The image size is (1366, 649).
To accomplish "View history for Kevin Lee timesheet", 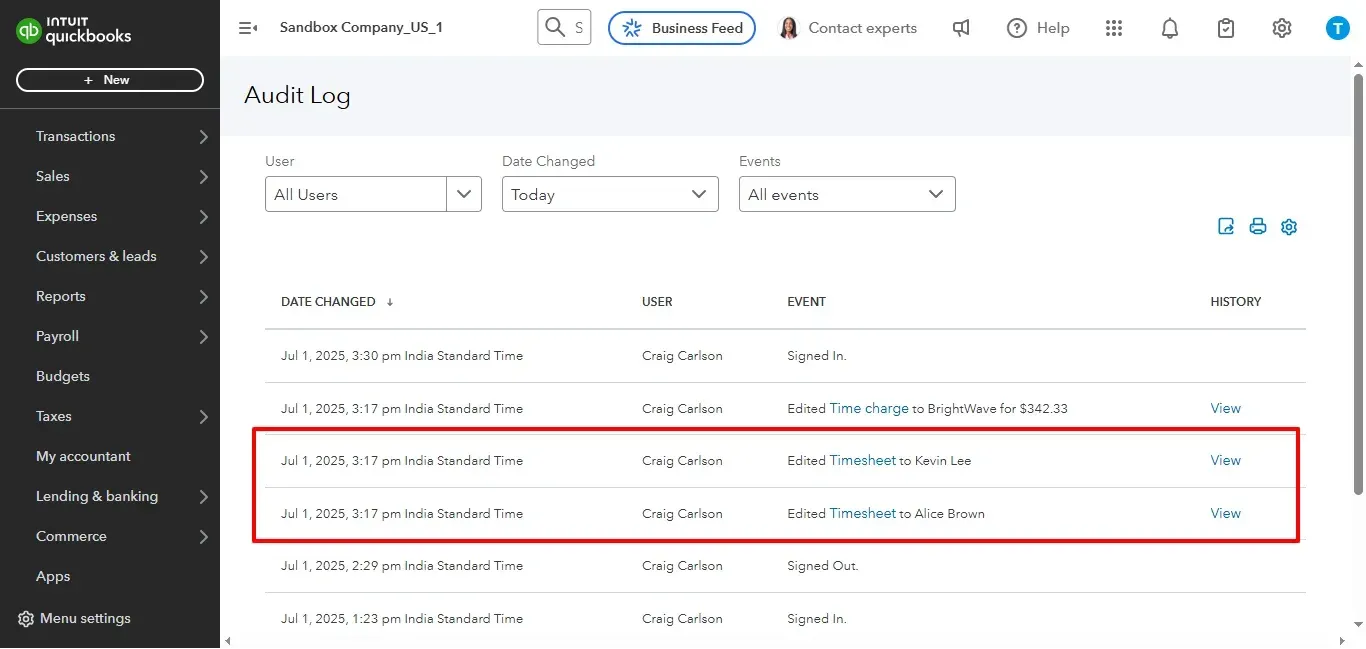I will (x=1226, y=460).
